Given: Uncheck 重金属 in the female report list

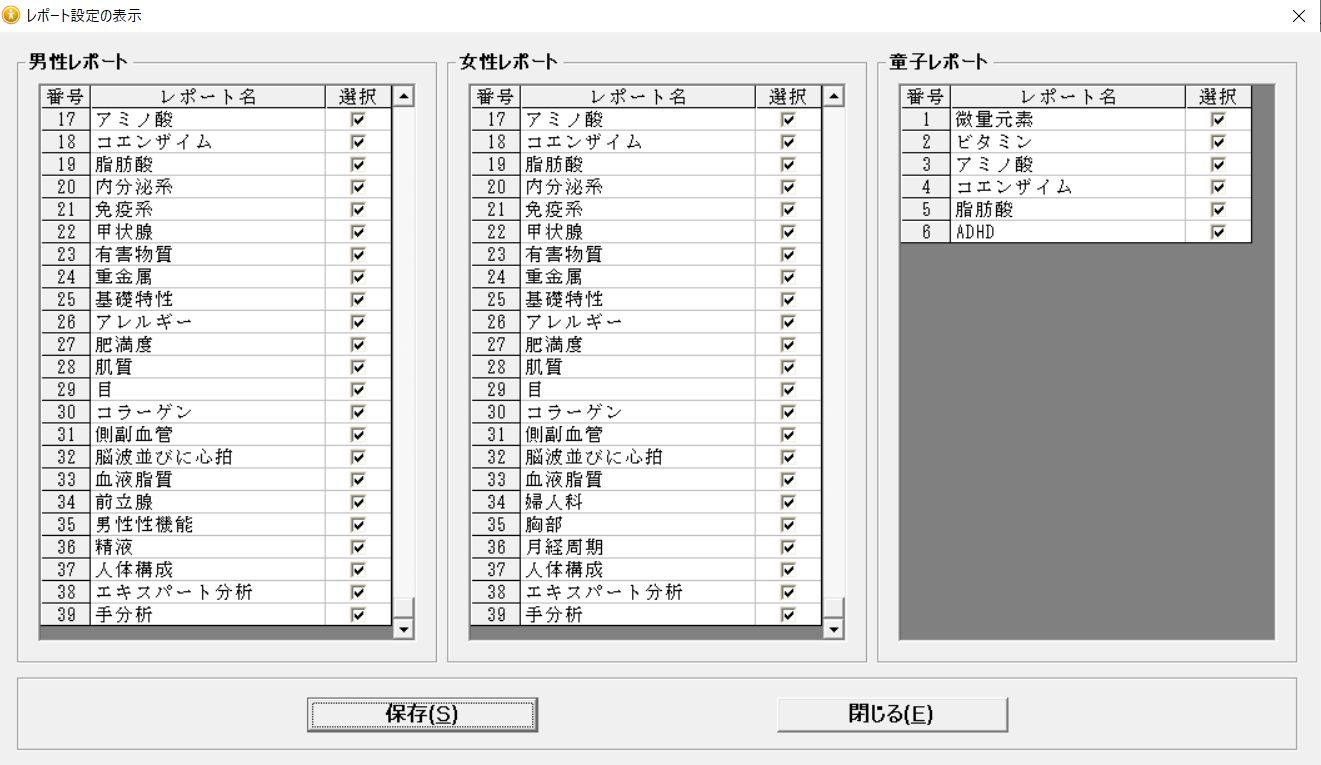Looking at the screenshot, I should point(788,277).
